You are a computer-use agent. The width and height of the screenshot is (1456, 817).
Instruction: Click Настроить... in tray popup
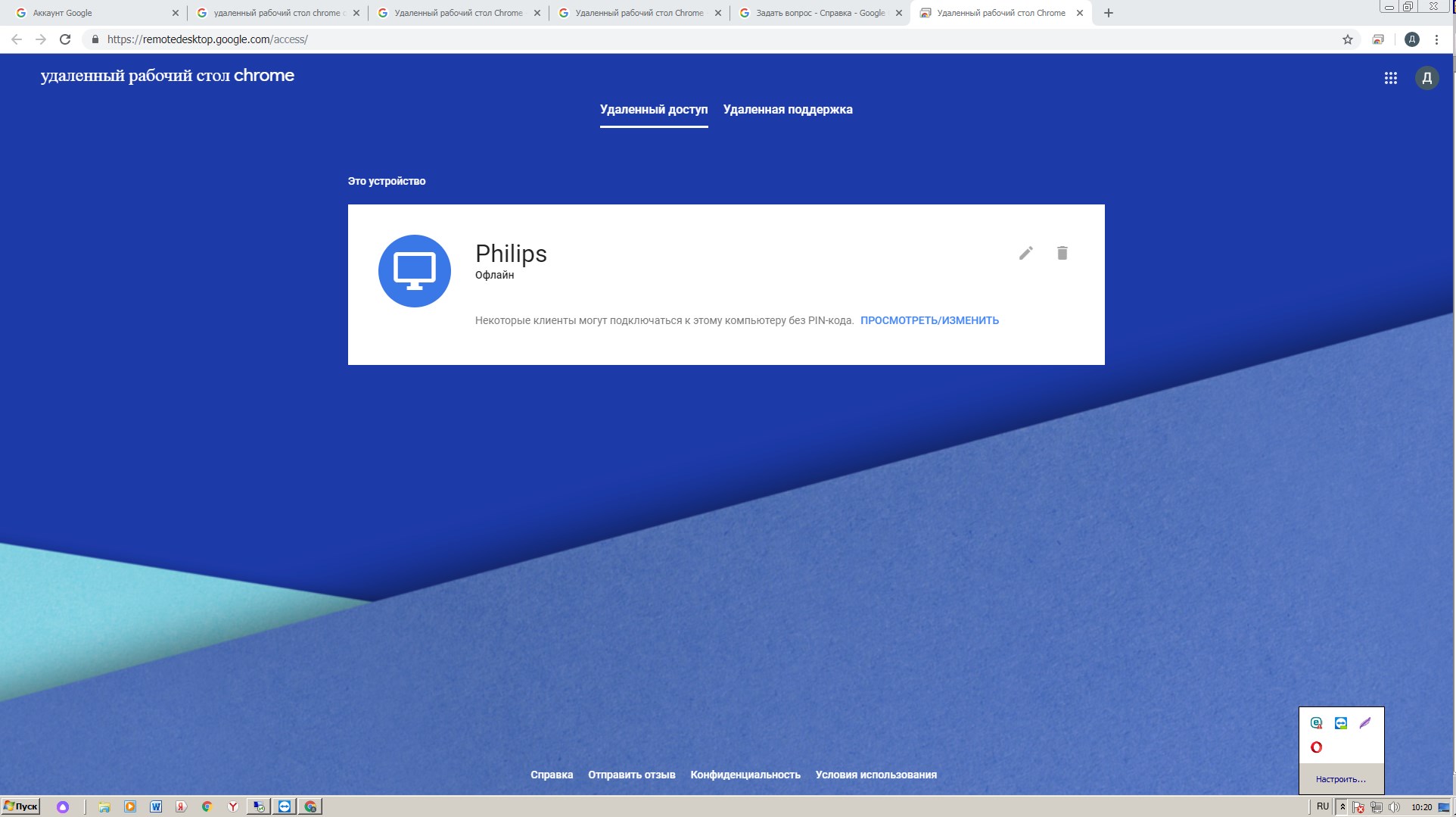(x=1340, y=779)
